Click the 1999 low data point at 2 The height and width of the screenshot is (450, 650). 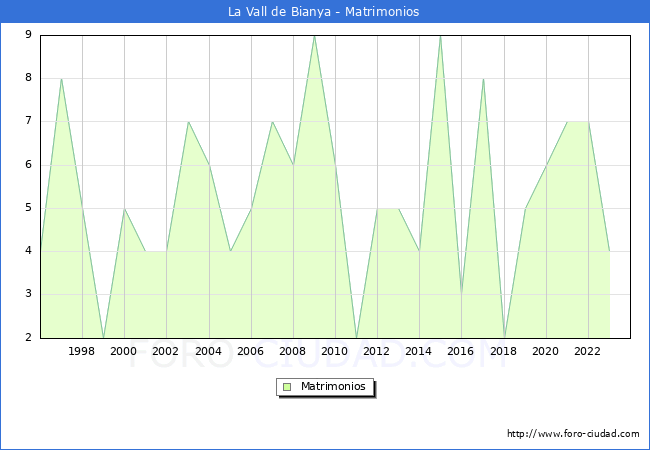(103, 338)
